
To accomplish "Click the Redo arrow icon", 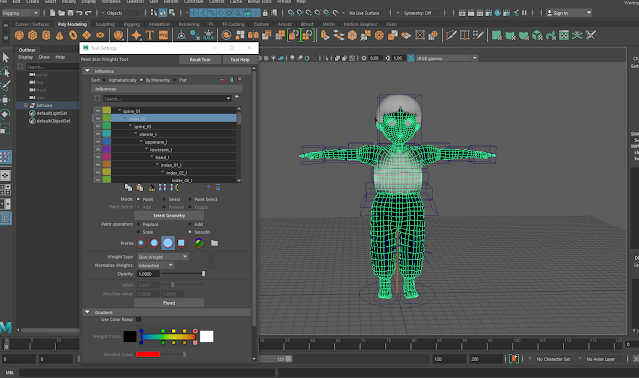I will coord(88,13).
